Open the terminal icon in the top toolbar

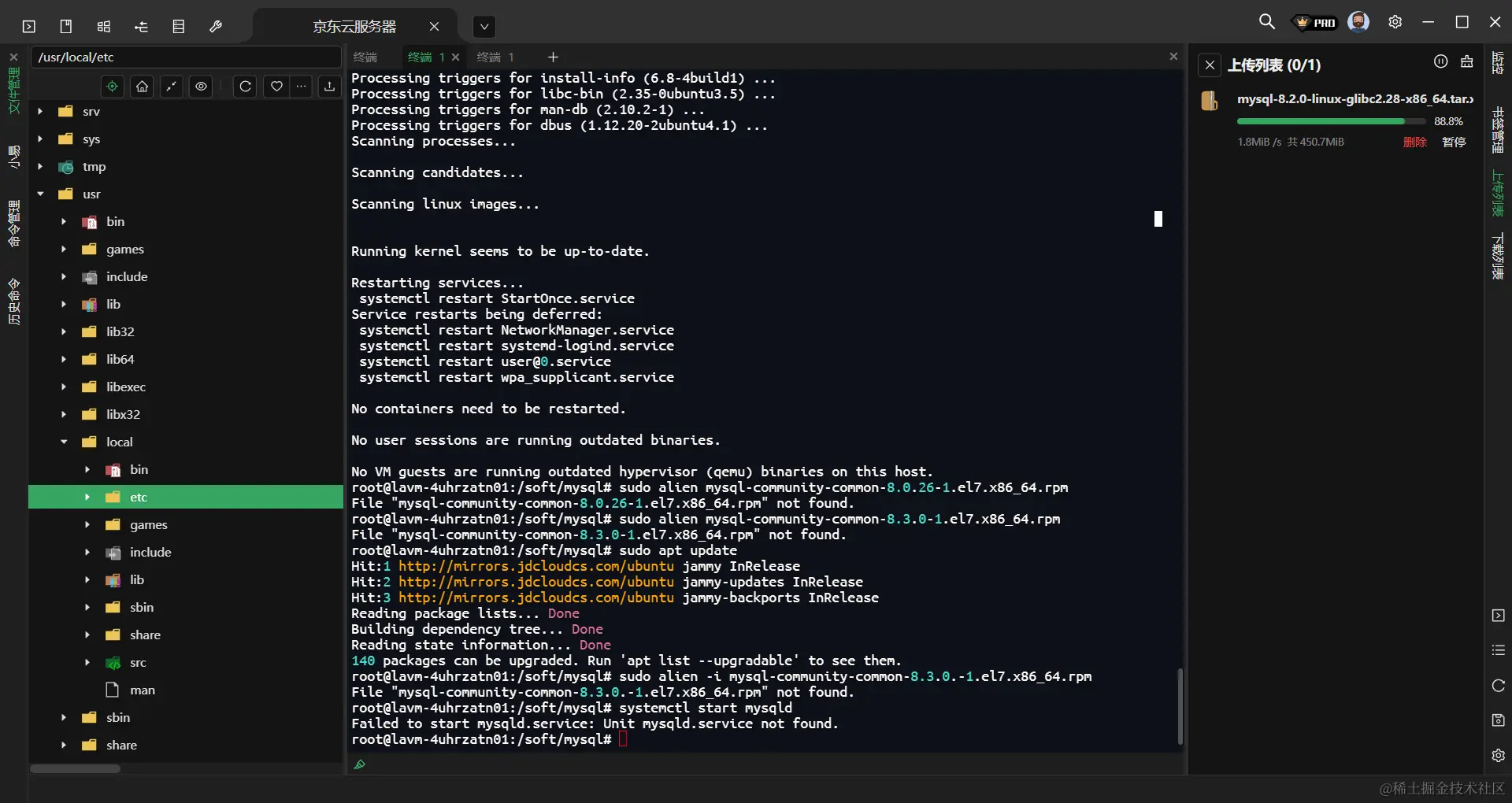pos(29,27)
